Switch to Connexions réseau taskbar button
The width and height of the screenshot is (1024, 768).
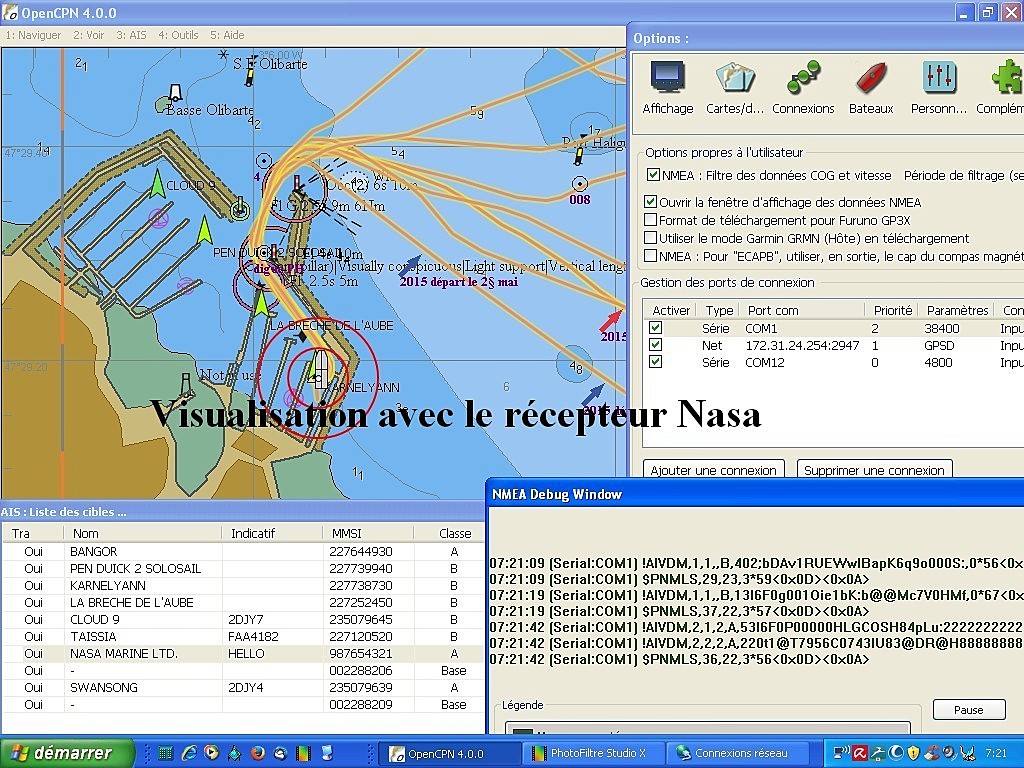coord(737,753)
